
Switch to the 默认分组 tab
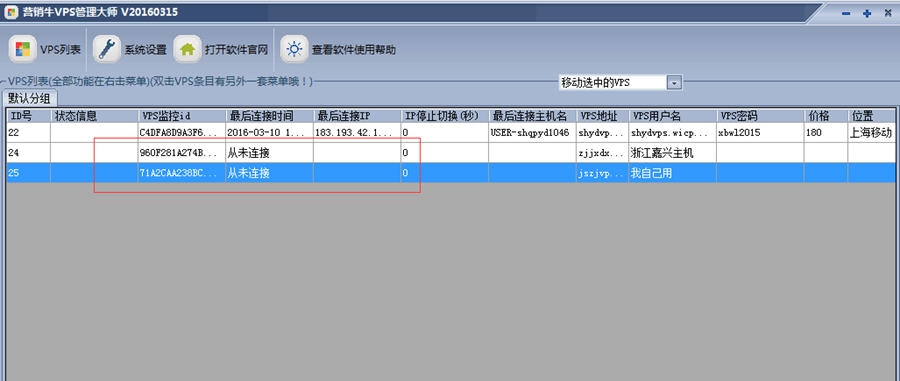pos(29,98)
